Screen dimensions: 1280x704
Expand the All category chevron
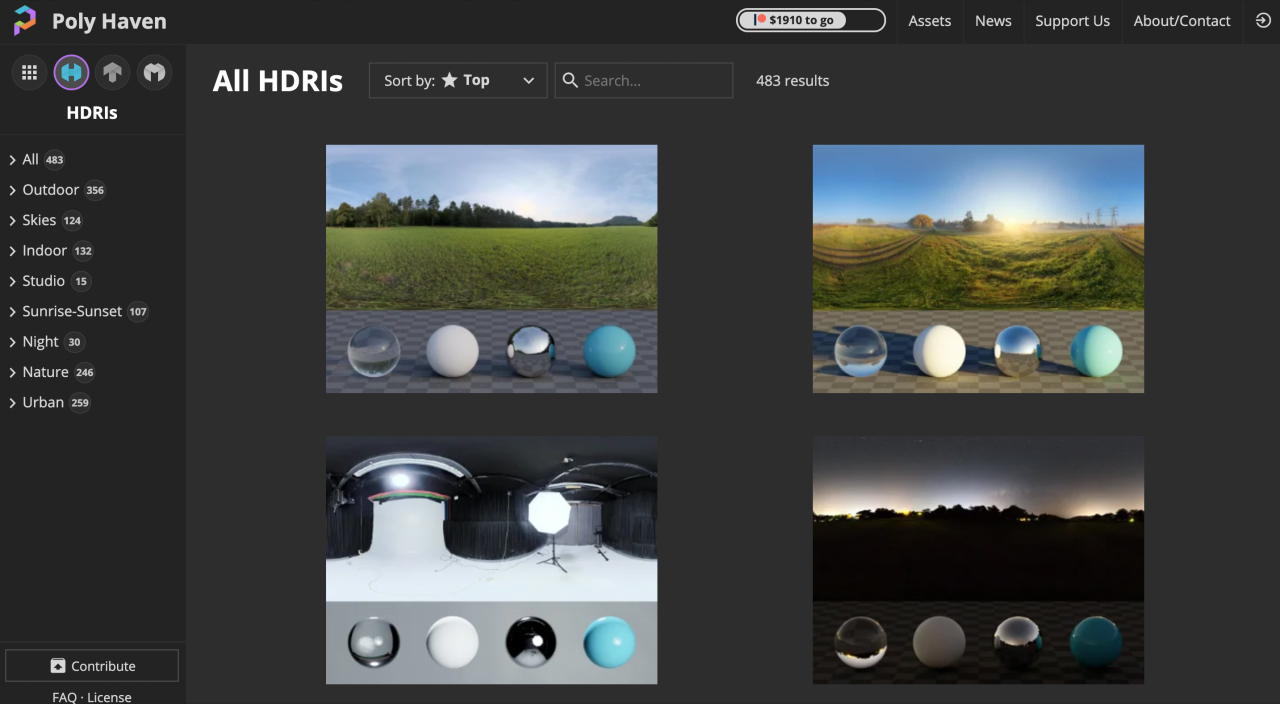tap(12, 160)
